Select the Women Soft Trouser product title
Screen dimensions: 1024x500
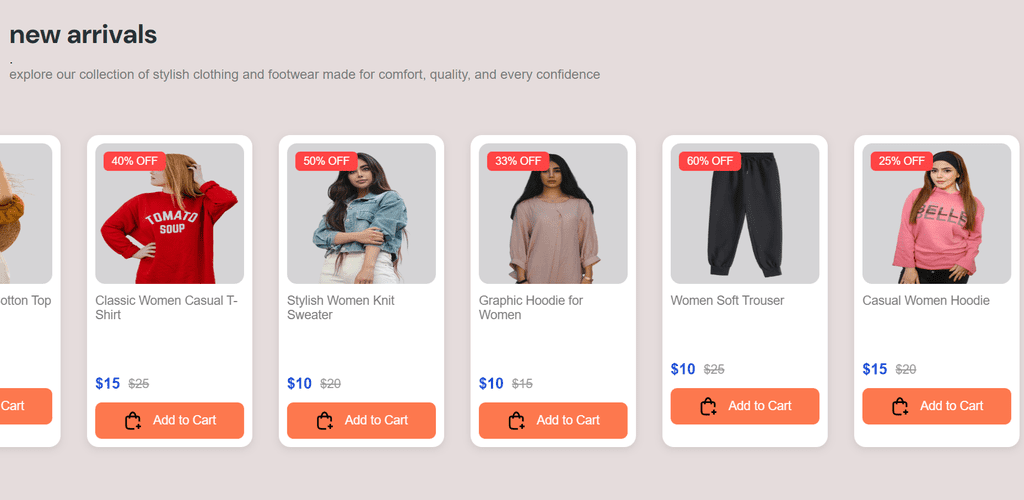tap(727, 300)
